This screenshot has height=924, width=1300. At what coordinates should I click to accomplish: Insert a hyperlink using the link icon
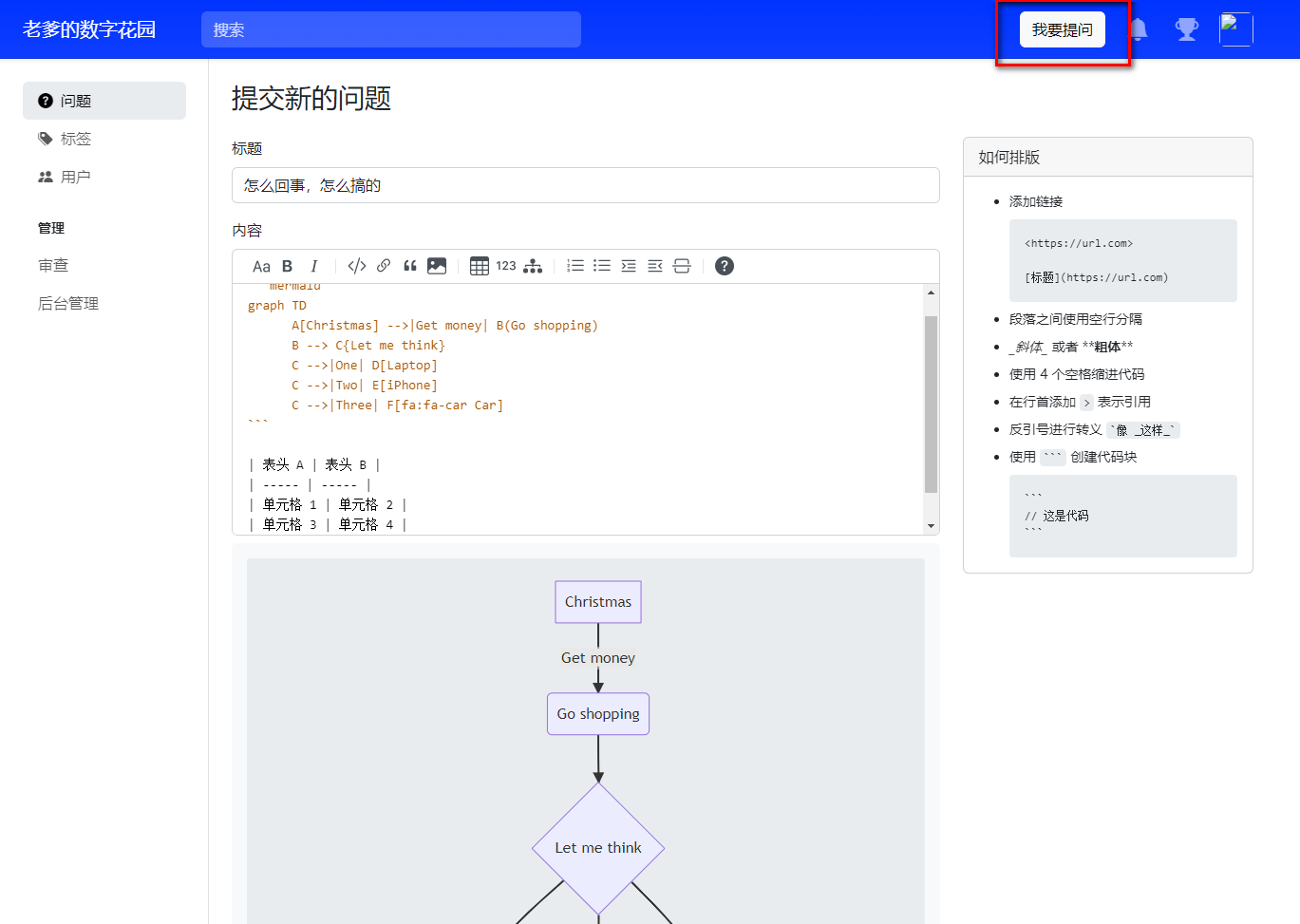(x=384, y=267)
